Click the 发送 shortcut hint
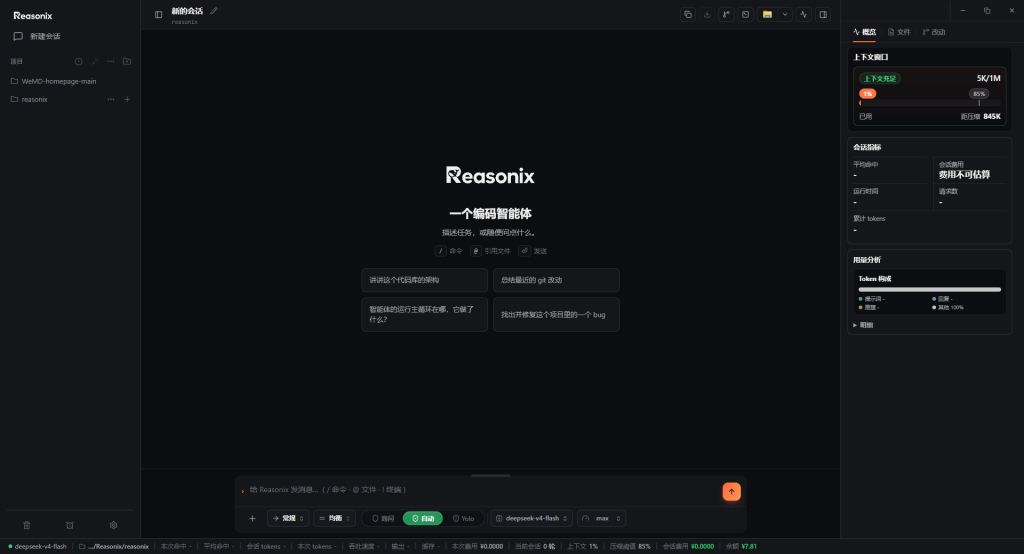The width and height of the screenshot is (1024, 554). tap(533, 251)
